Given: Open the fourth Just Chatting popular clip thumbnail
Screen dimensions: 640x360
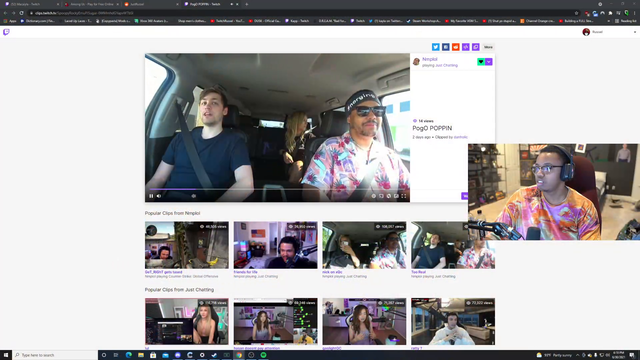Looking at the screenshot, I should click(x=453, y=321).
